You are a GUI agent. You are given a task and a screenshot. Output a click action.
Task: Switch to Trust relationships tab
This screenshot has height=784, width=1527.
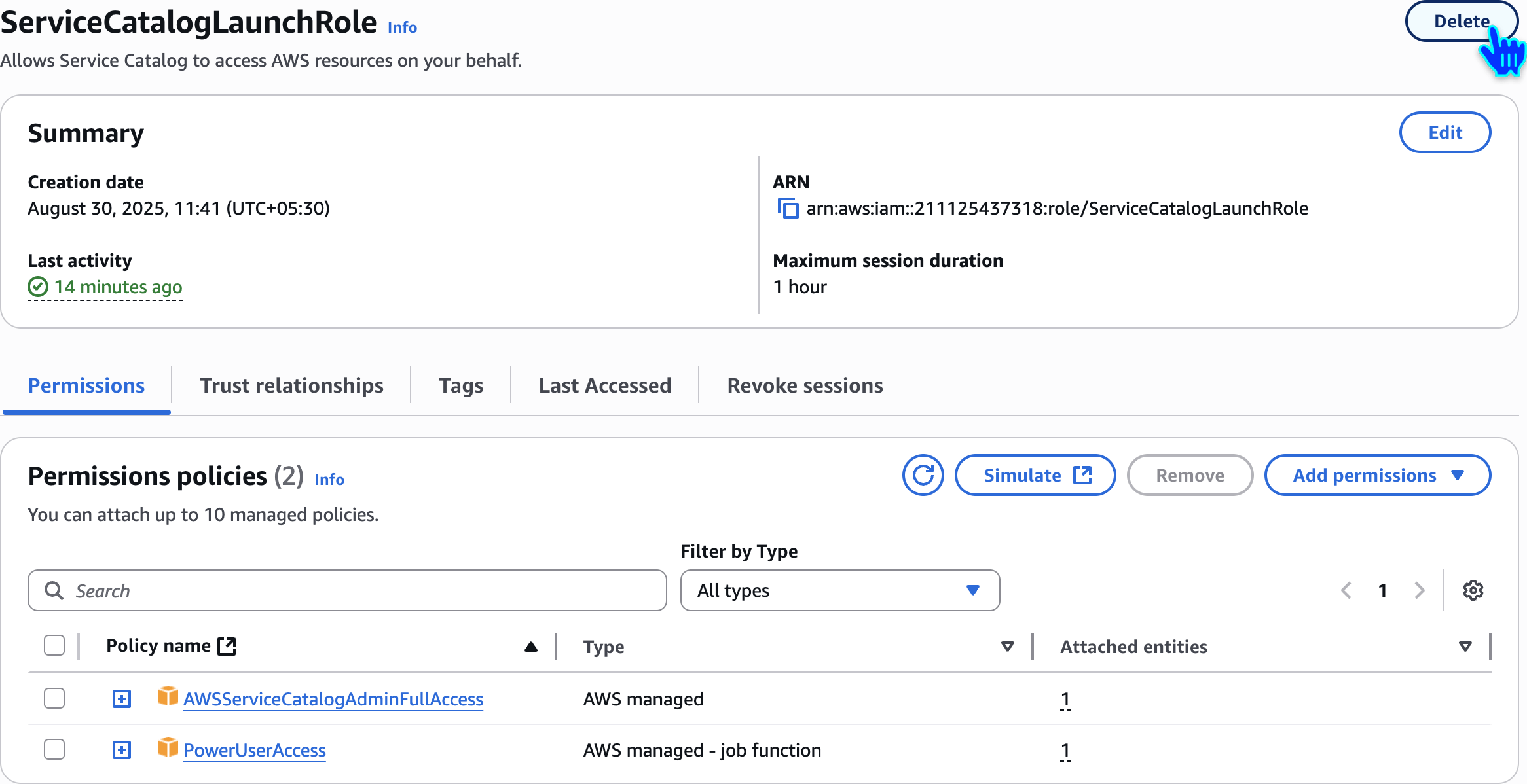291,385
